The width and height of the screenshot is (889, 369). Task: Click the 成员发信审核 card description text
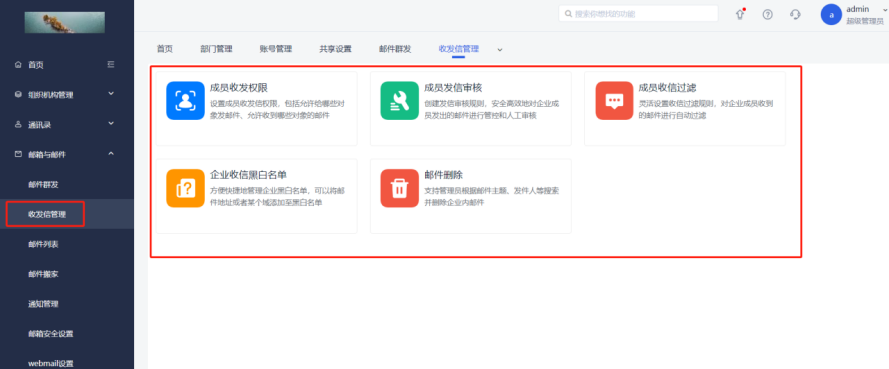tap(492, 109)
